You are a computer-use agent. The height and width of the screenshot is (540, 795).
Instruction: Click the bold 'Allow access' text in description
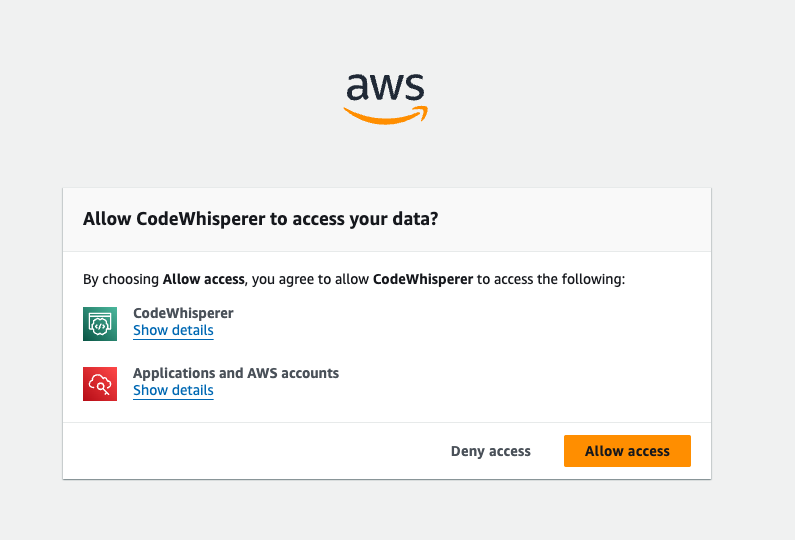203,279
